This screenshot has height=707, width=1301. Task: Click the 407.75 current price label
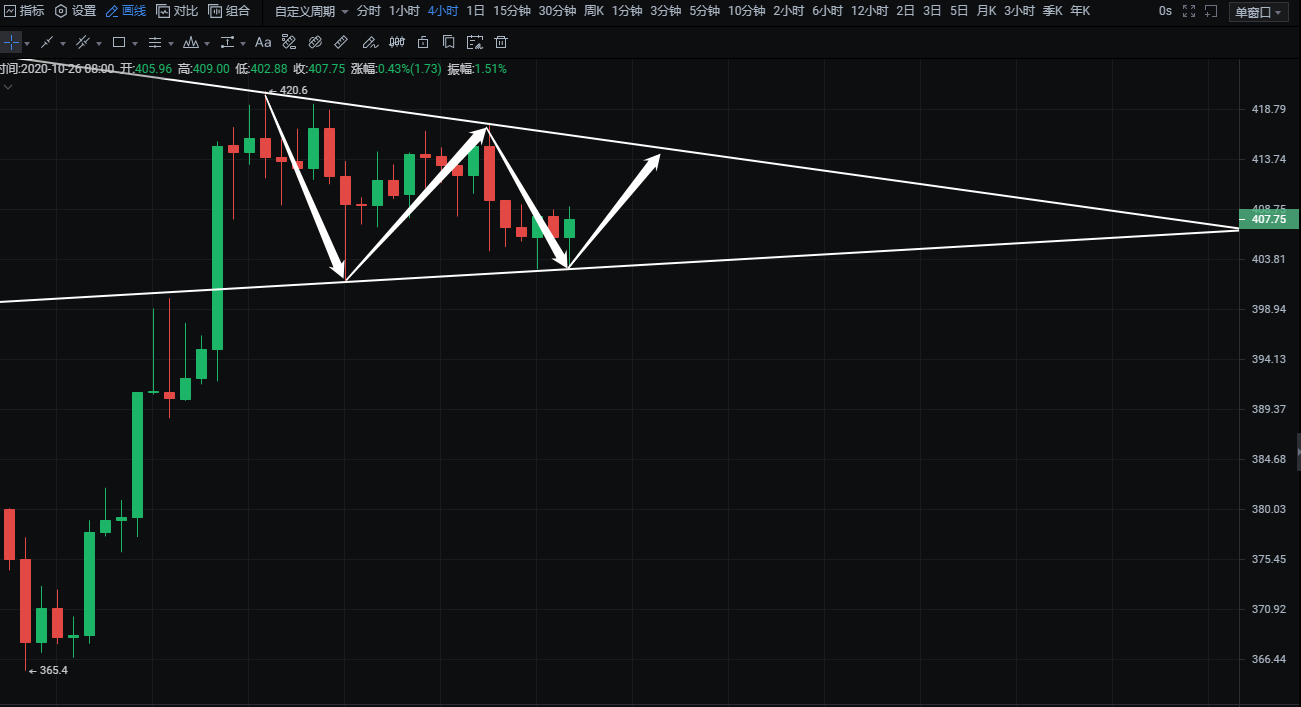click(x=1268, y=219)
